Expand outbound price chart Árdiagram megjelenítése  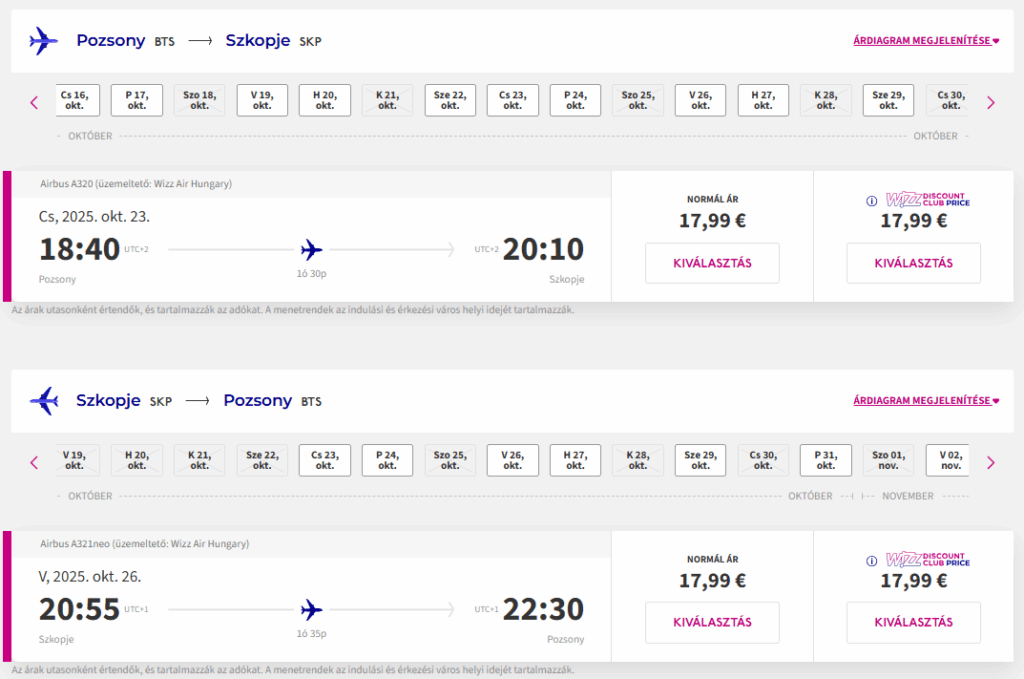click(926, 40)
